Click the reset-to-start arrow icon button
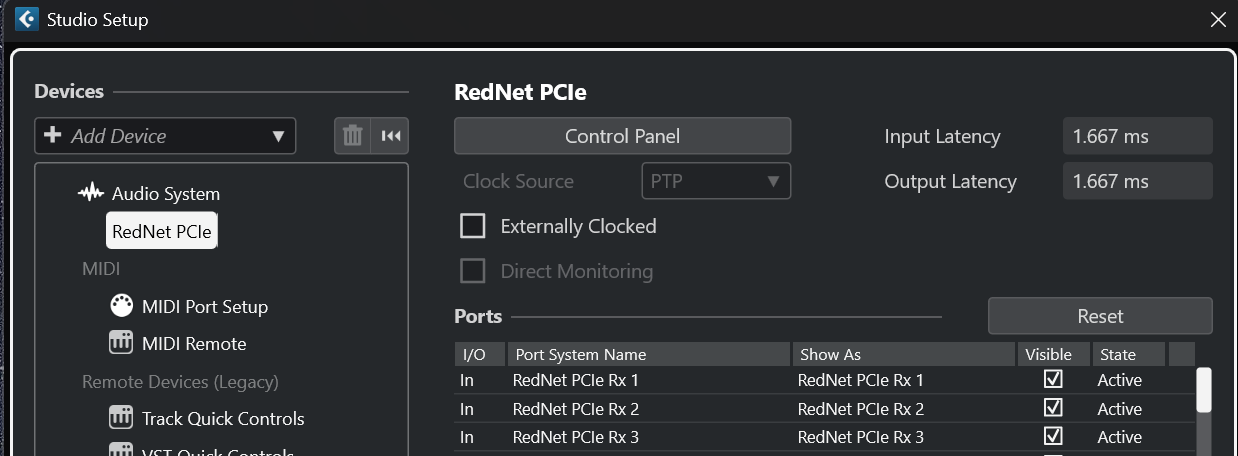Viewport: 1238px width, 456px height. (390, 136)
